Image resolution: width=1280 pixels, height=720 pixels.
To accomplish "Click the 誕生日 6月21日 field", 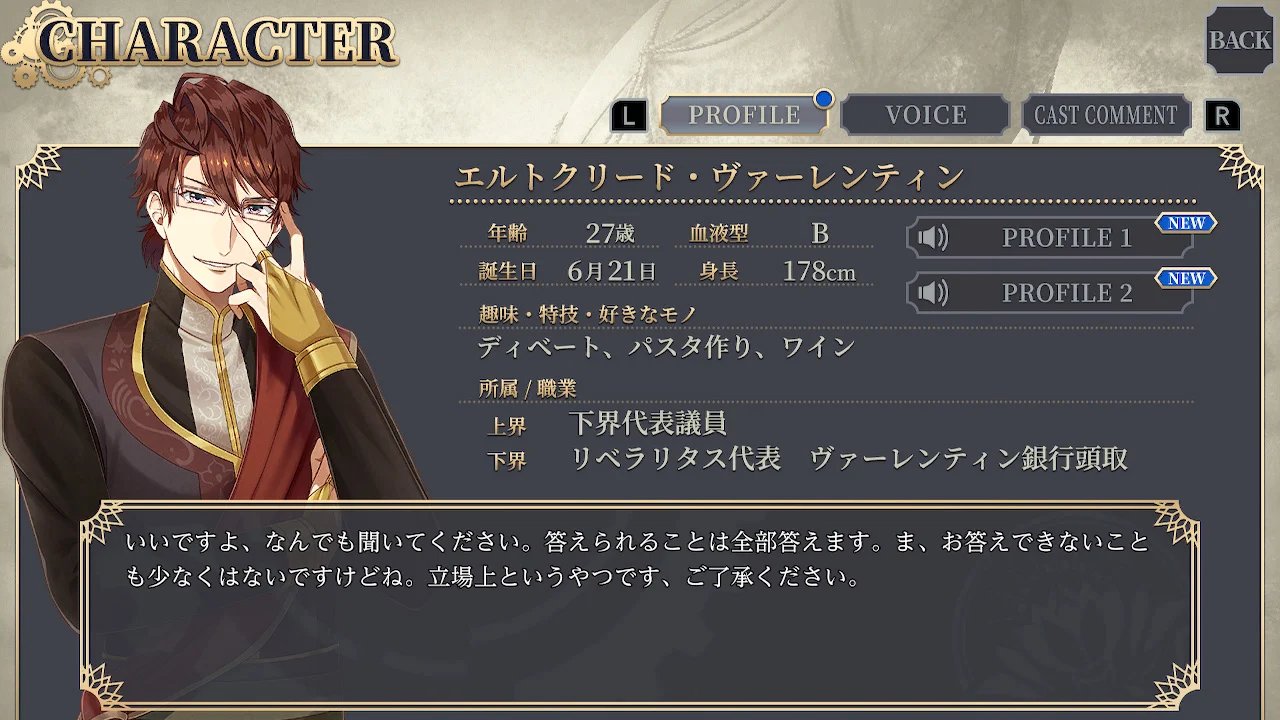I will tap(568, 271).
